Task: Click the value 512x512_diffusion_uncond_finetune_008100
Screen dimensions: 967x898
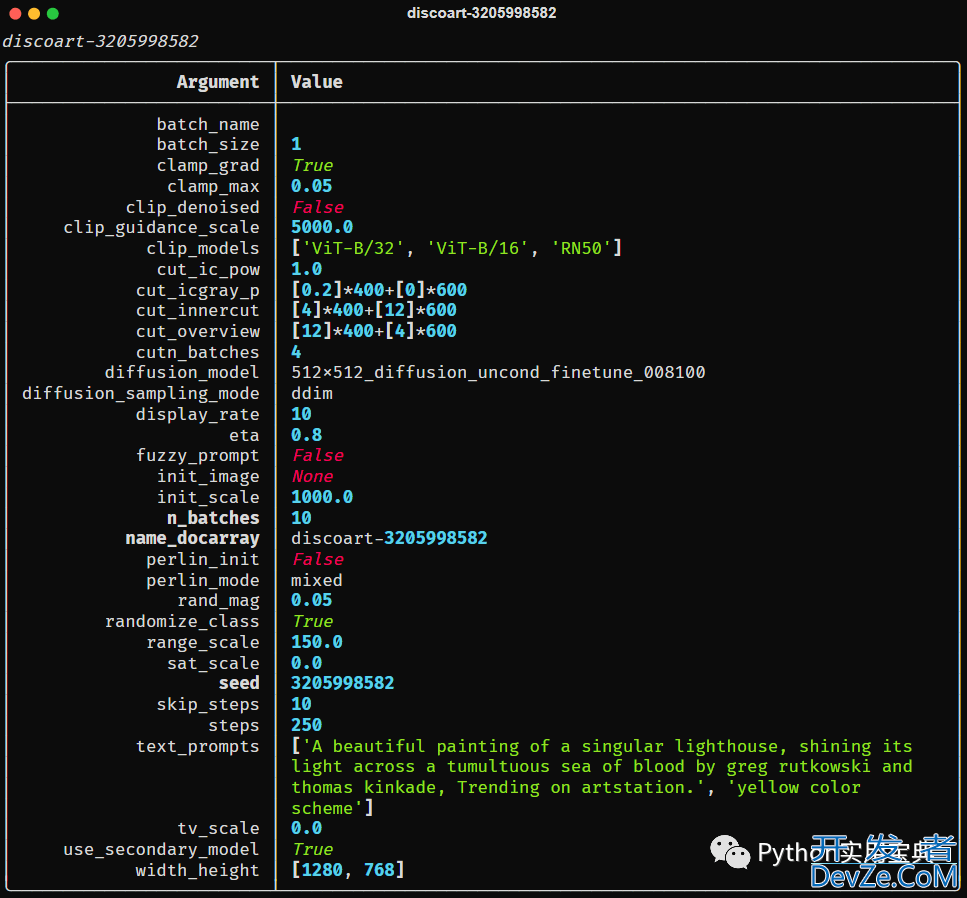Action: click(x=498, y=373)
